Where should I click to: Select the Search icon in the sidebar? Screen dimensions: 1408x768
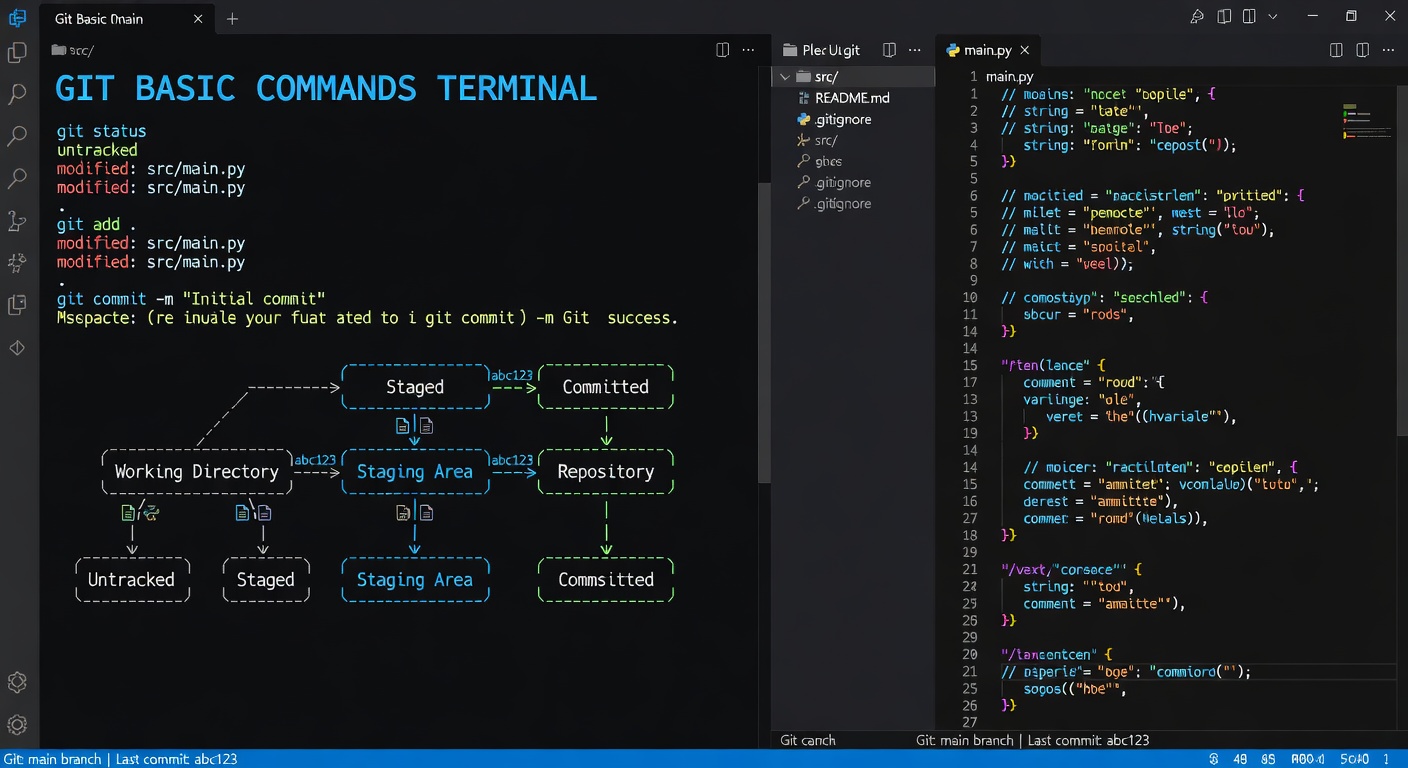coord(17,93)
